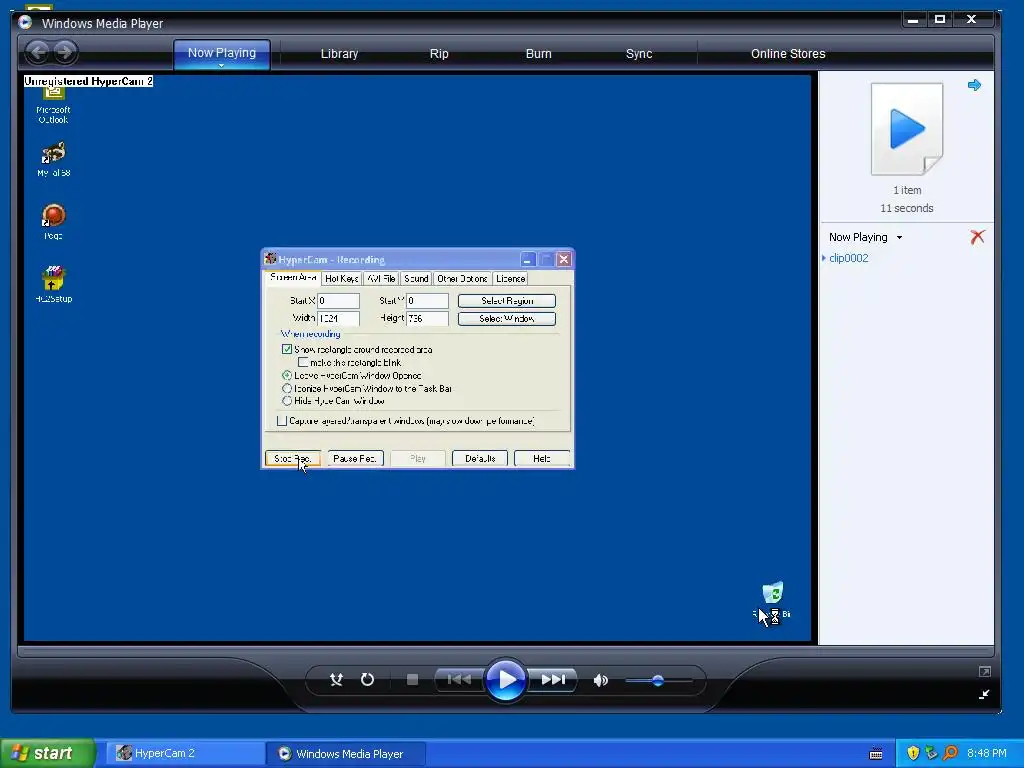Open the Other Options tab in HyperCam dialog
This screenshot has width=1024, height=768.
point(462,278)
